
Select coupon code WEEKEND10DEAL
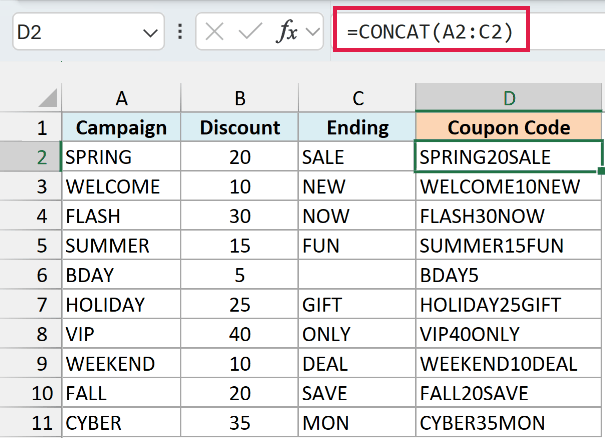click(509, 364)
